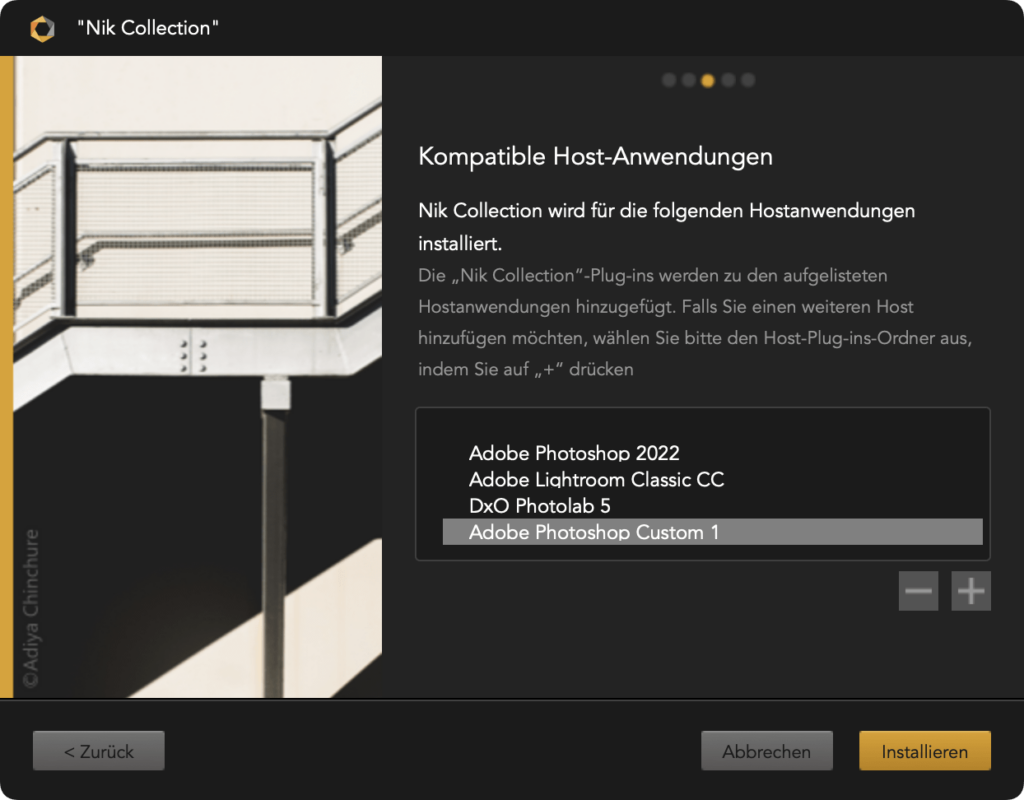Click the staircase photo on the left

coord(197,377)
